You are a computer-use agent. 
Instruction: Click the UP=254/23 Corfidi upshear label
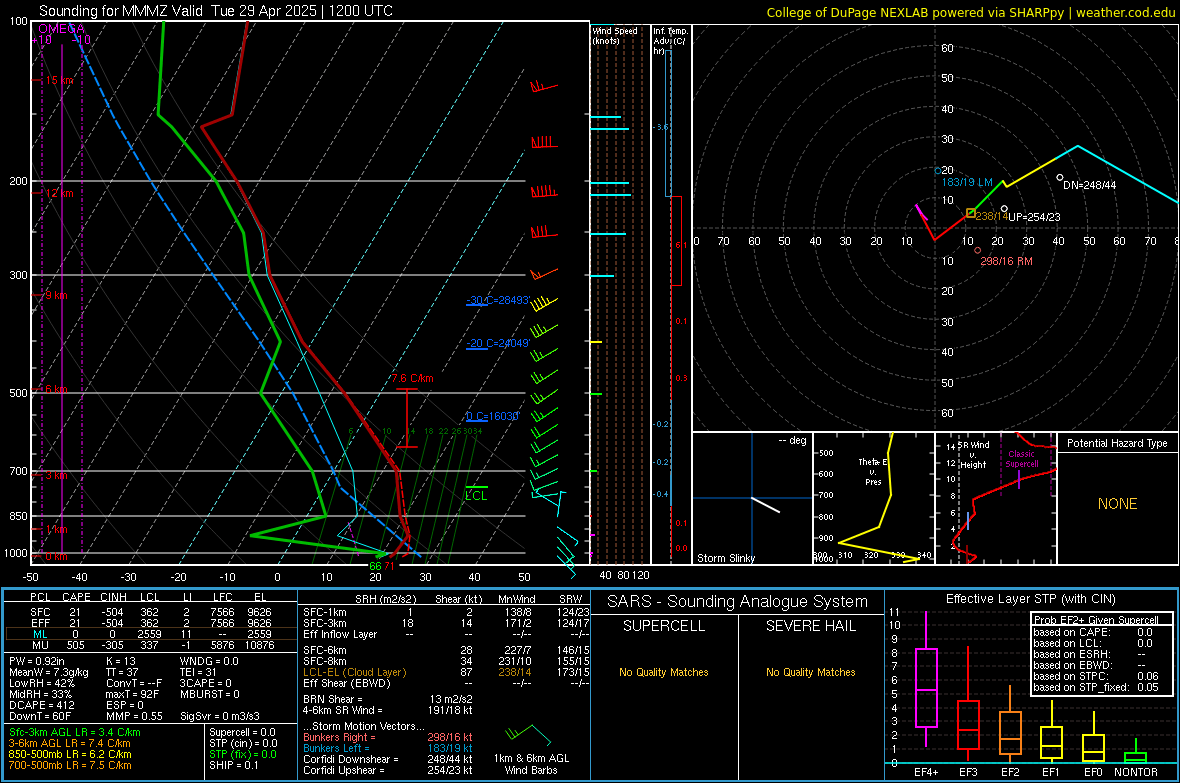point(1034,217)
